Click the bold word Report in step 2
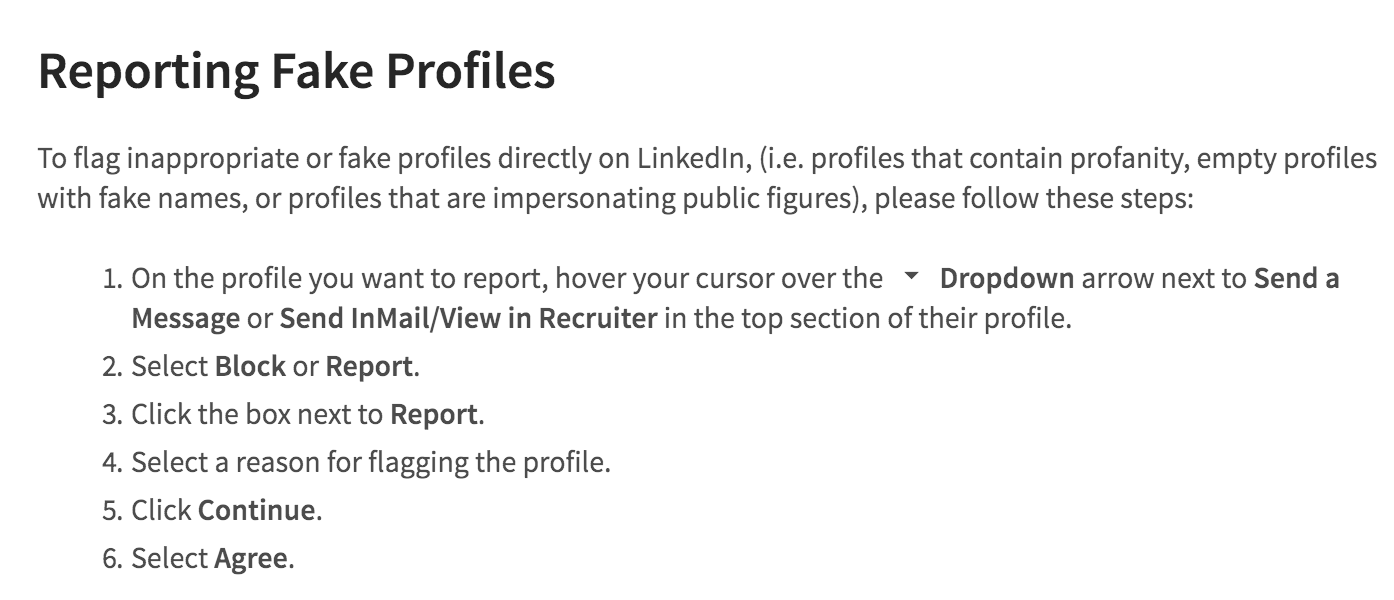The width and height of the screenshot is (1394, 600). 369,367
